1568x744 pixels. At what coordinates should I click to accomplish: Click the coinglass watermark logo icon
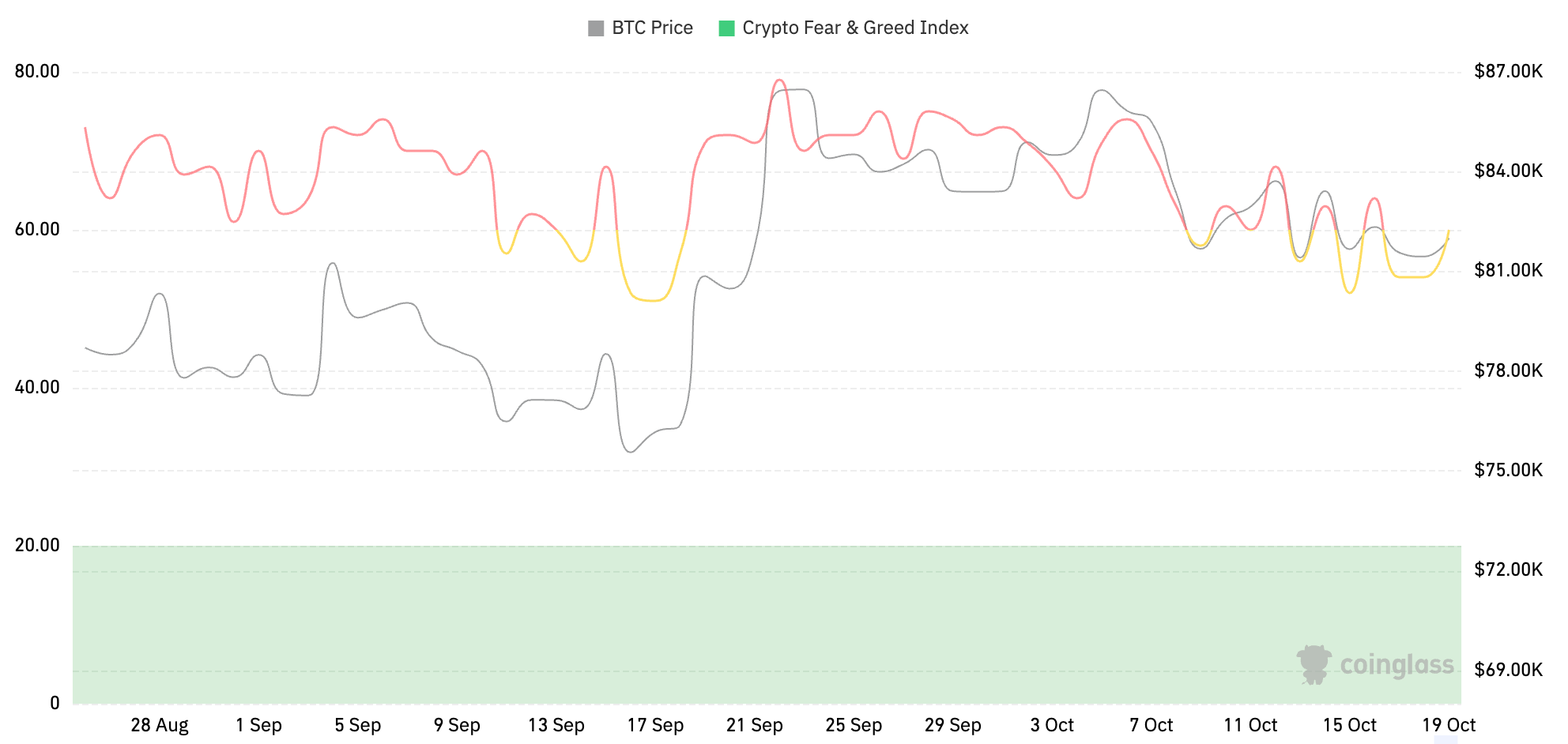[1314, 664]
